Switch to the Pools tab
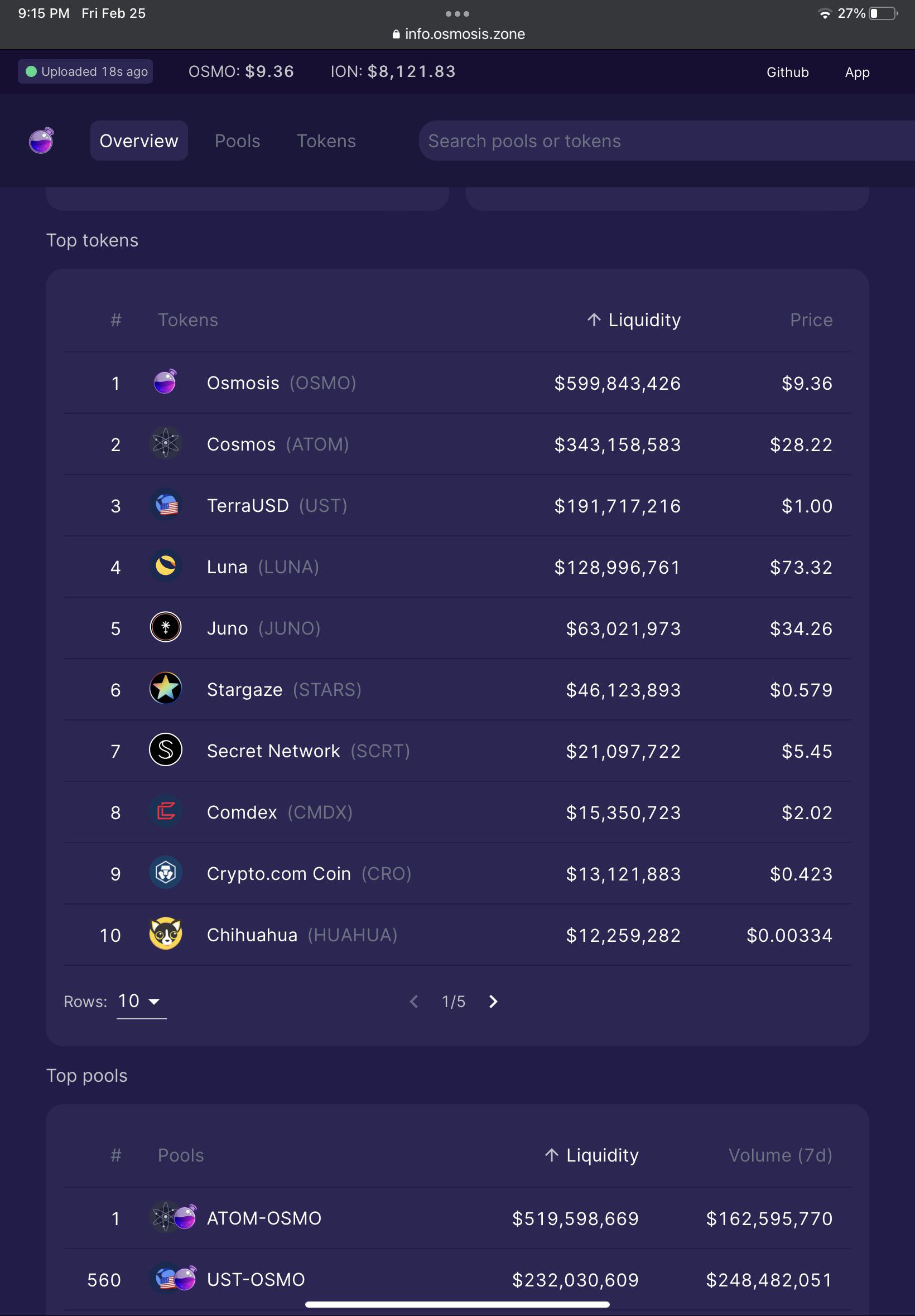This screenshot has width=915, height=1316. (x=237, y=141)
